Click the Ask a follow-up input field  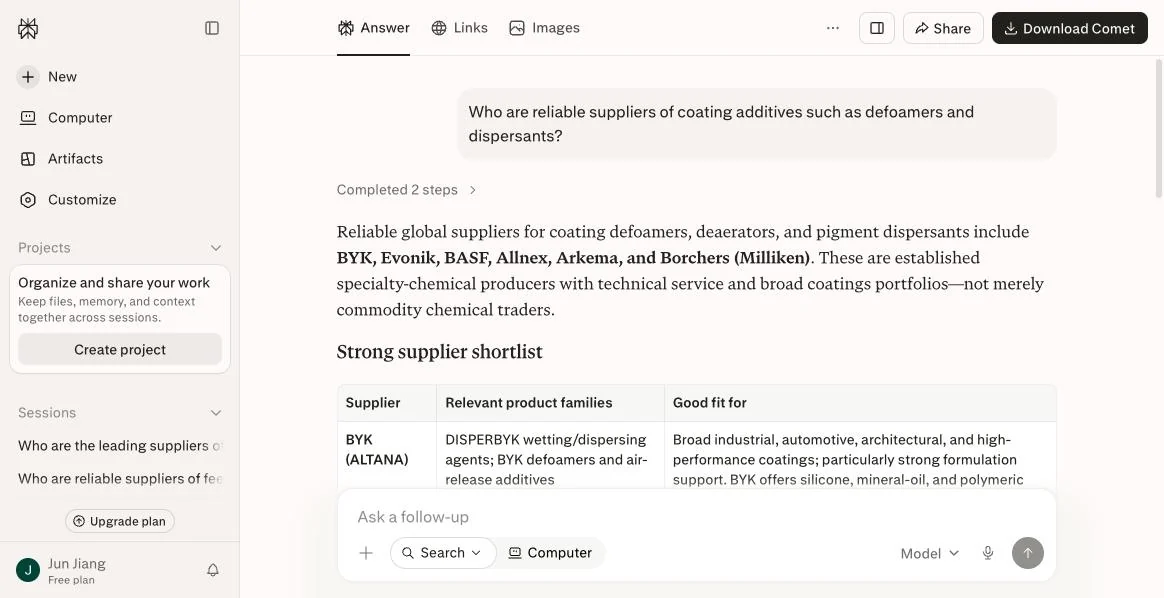pos(696,517)
